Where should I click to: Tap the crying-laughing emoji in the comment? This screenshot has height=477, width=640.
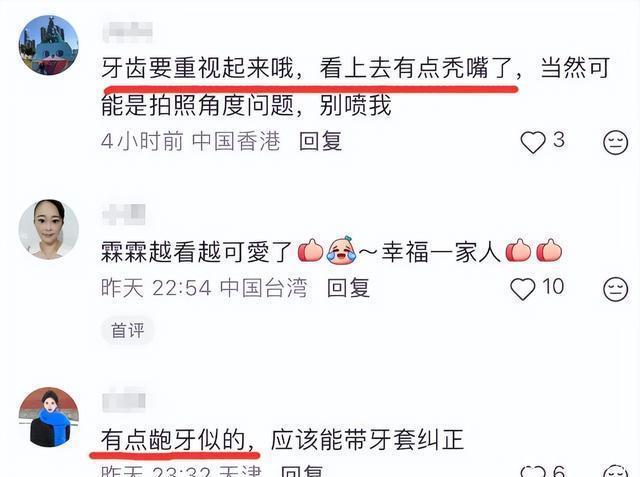pyautogui.click(x=341, y=250)
